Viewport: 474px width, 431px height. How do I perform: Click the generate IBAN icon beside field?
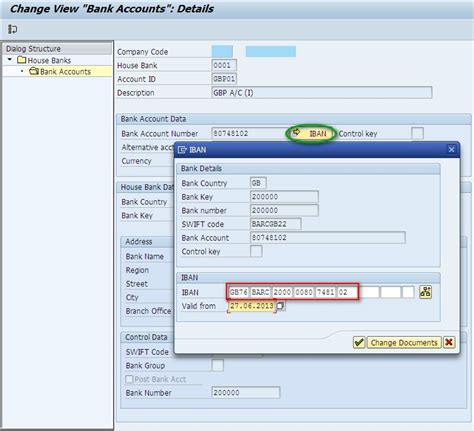click(x=426, y=292)
